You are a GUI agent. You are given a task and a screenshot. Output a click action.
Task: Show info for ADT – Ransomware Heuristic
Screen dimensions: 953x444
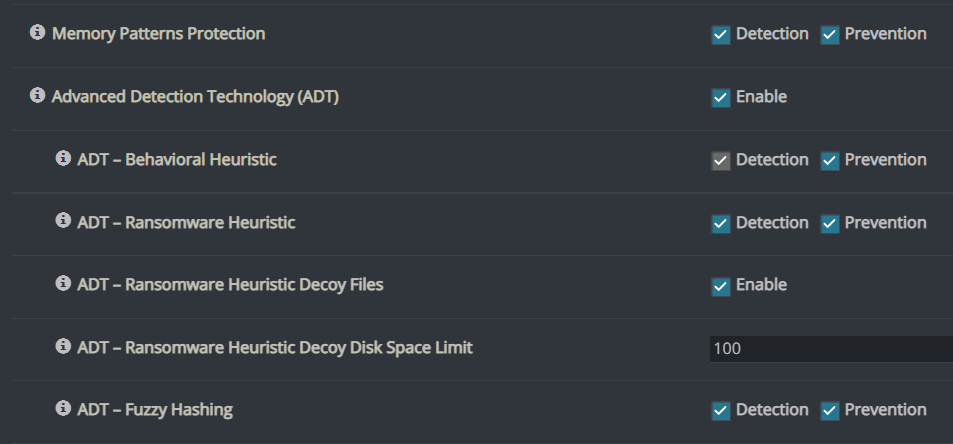(x=63, y=220)
